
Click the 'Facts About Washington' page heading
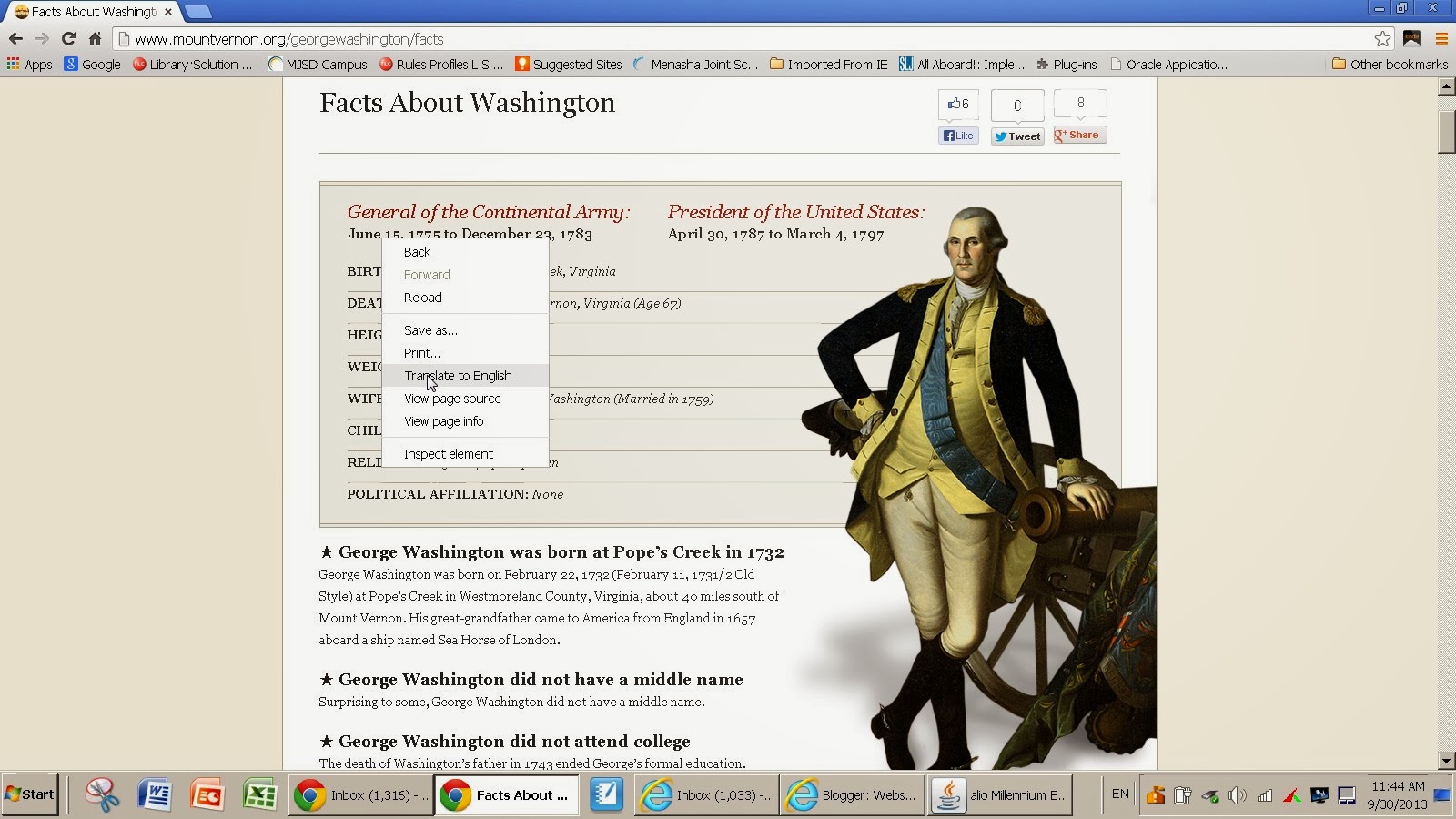[467, 103]
